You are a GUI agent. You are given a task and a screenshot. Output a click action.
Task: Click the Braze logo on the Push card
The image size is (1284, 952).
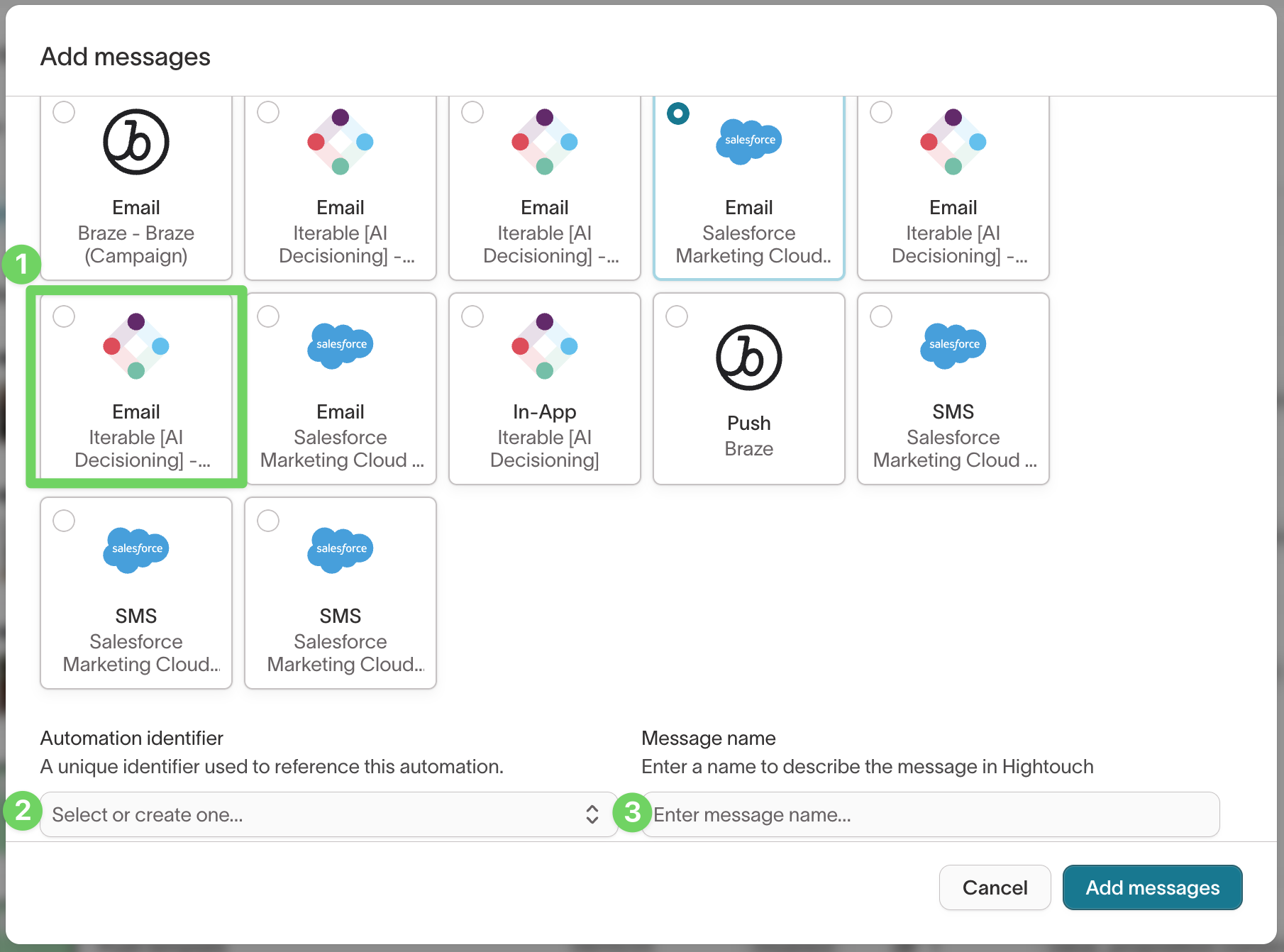pos(748,358)
